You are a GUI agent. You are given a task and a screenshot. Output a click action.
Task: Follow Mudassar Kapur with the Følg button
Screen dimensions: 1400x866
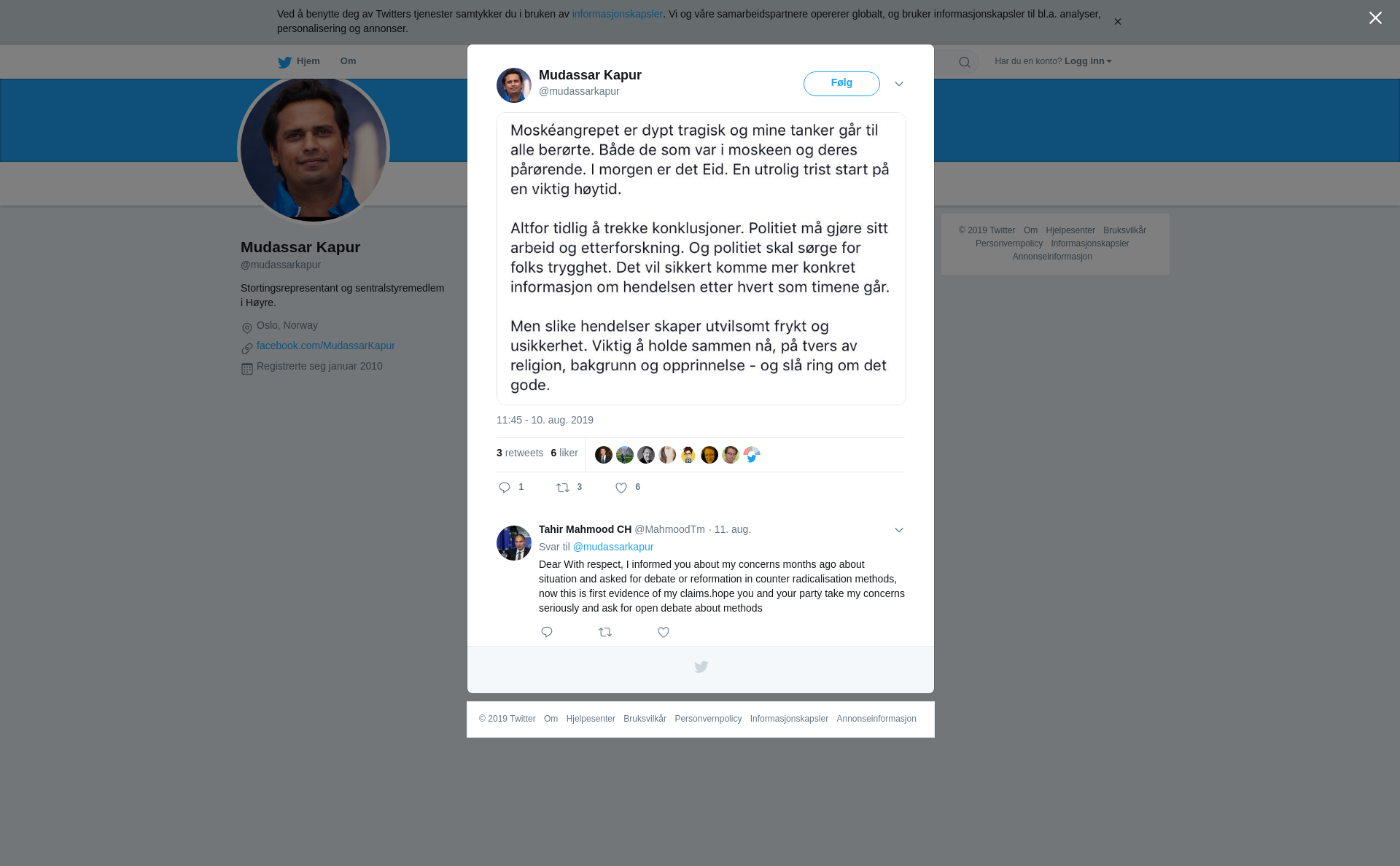841,84
